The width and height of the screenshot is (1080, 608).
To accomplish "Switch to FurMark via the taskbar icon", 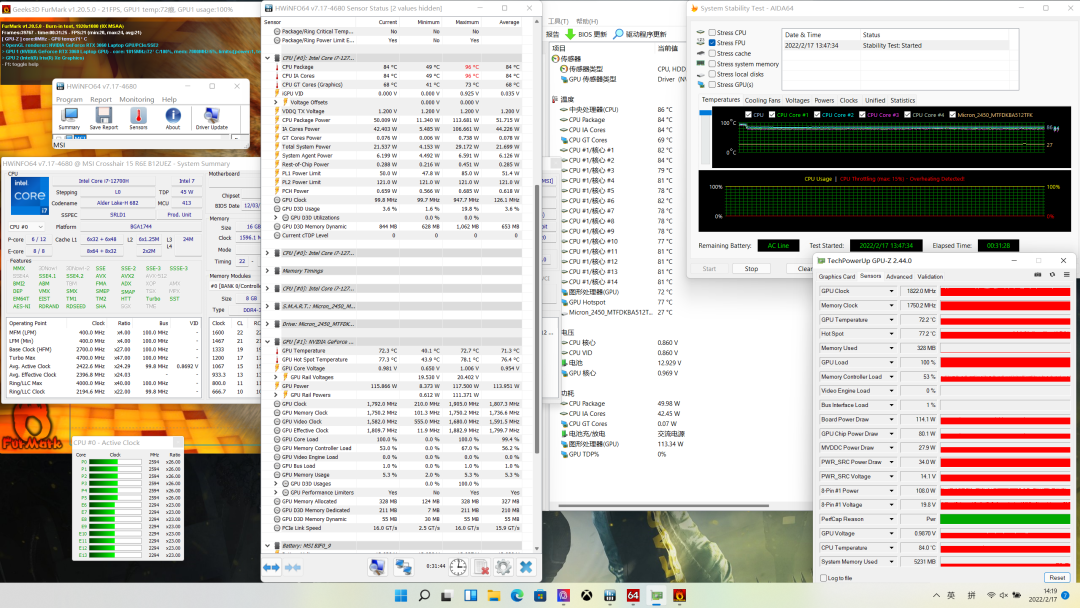I will coord(679,596).
